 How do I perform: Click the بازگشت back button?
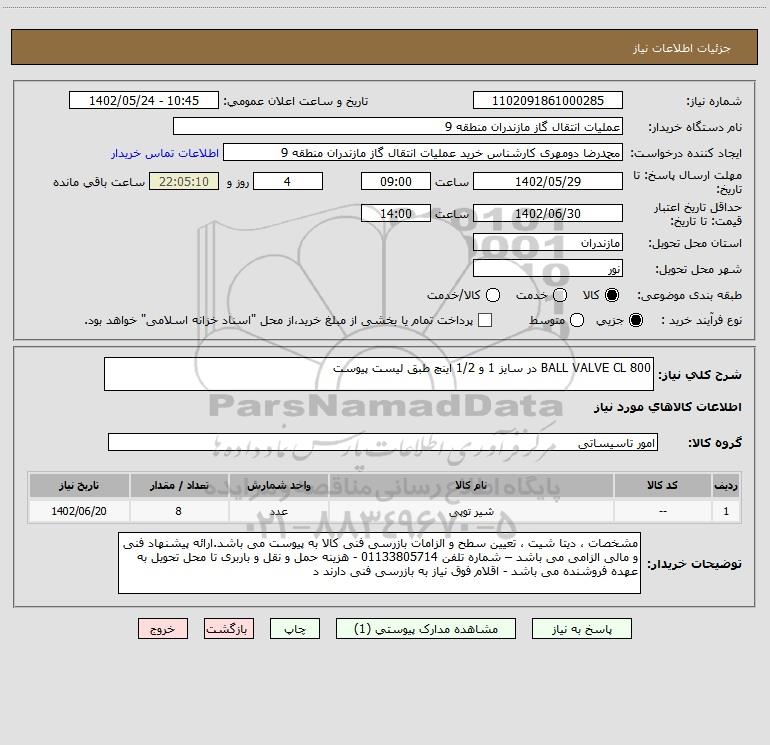coord(229,629)
